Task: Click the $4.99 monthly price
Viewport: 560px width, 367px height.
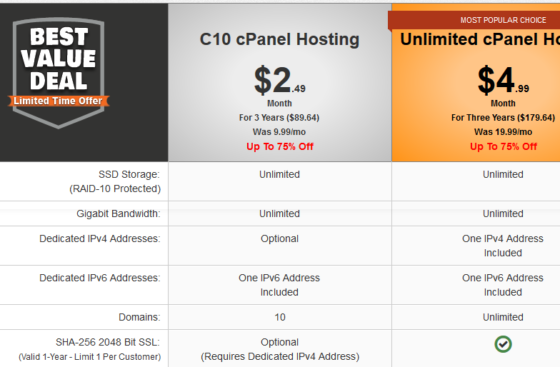Action: click(x=503, y=80)
